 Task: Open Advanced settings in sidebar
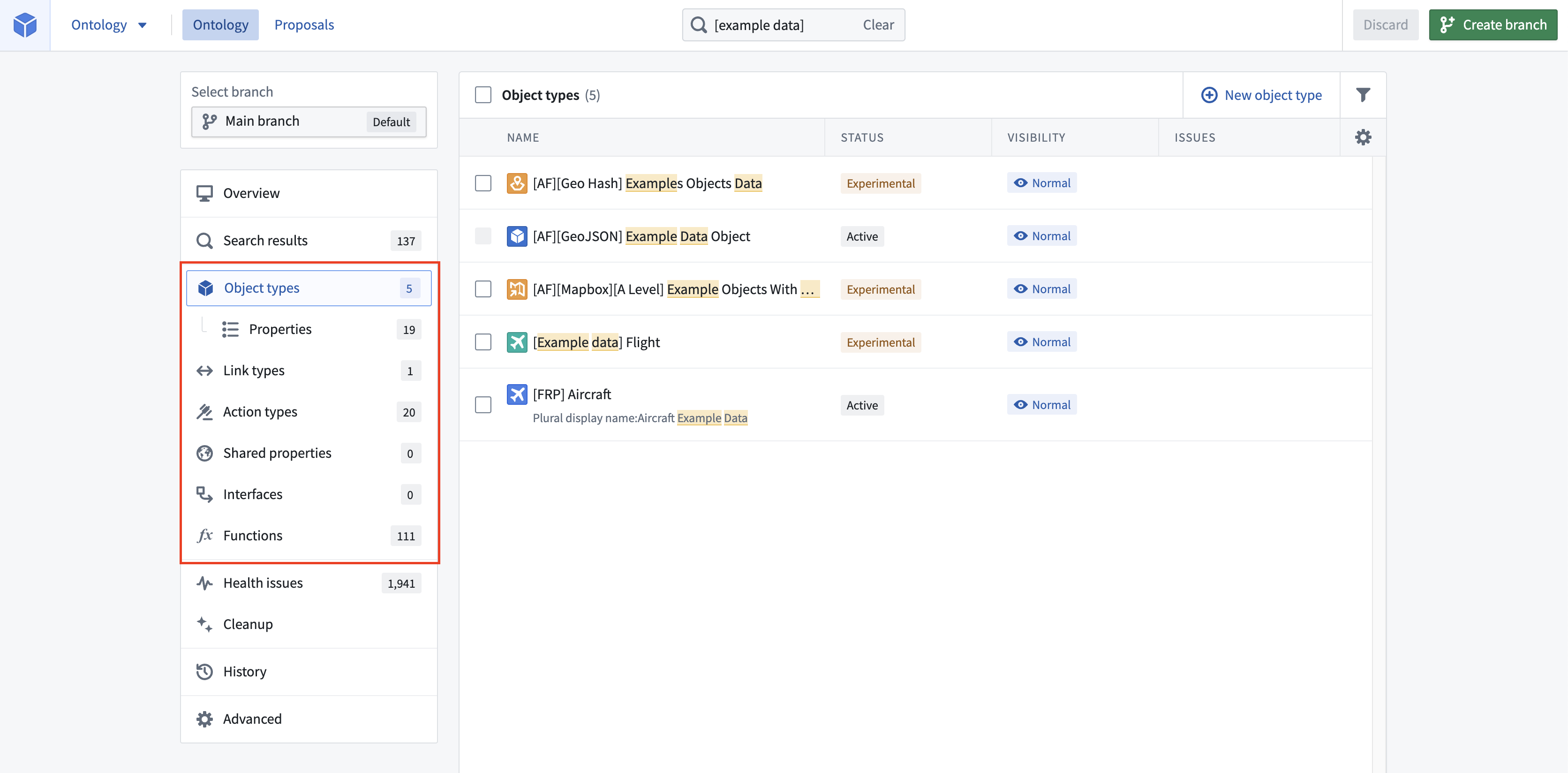[309, 719]
